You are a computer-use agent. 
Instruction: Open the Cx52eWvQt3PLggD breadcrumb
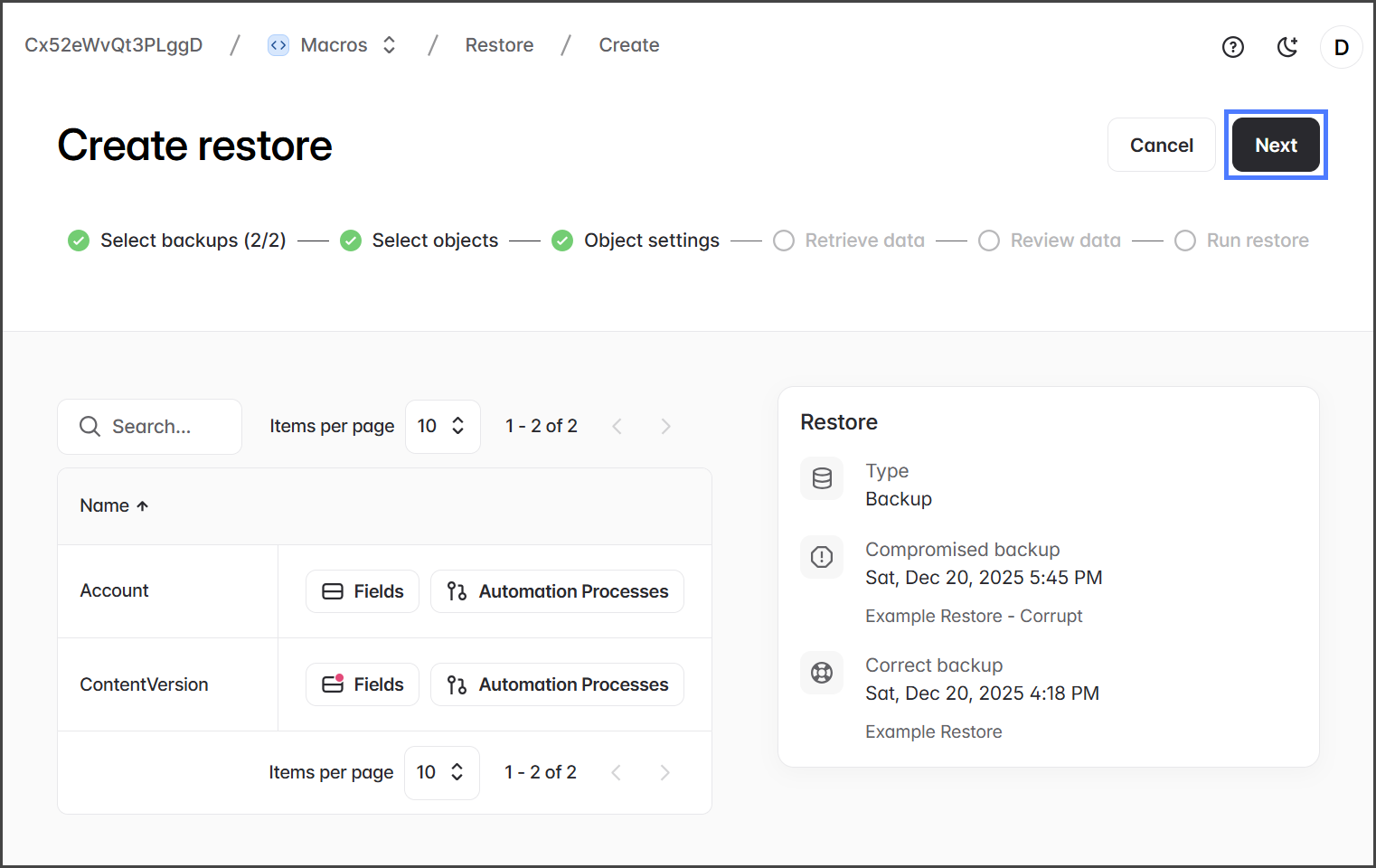pos(113,45)
